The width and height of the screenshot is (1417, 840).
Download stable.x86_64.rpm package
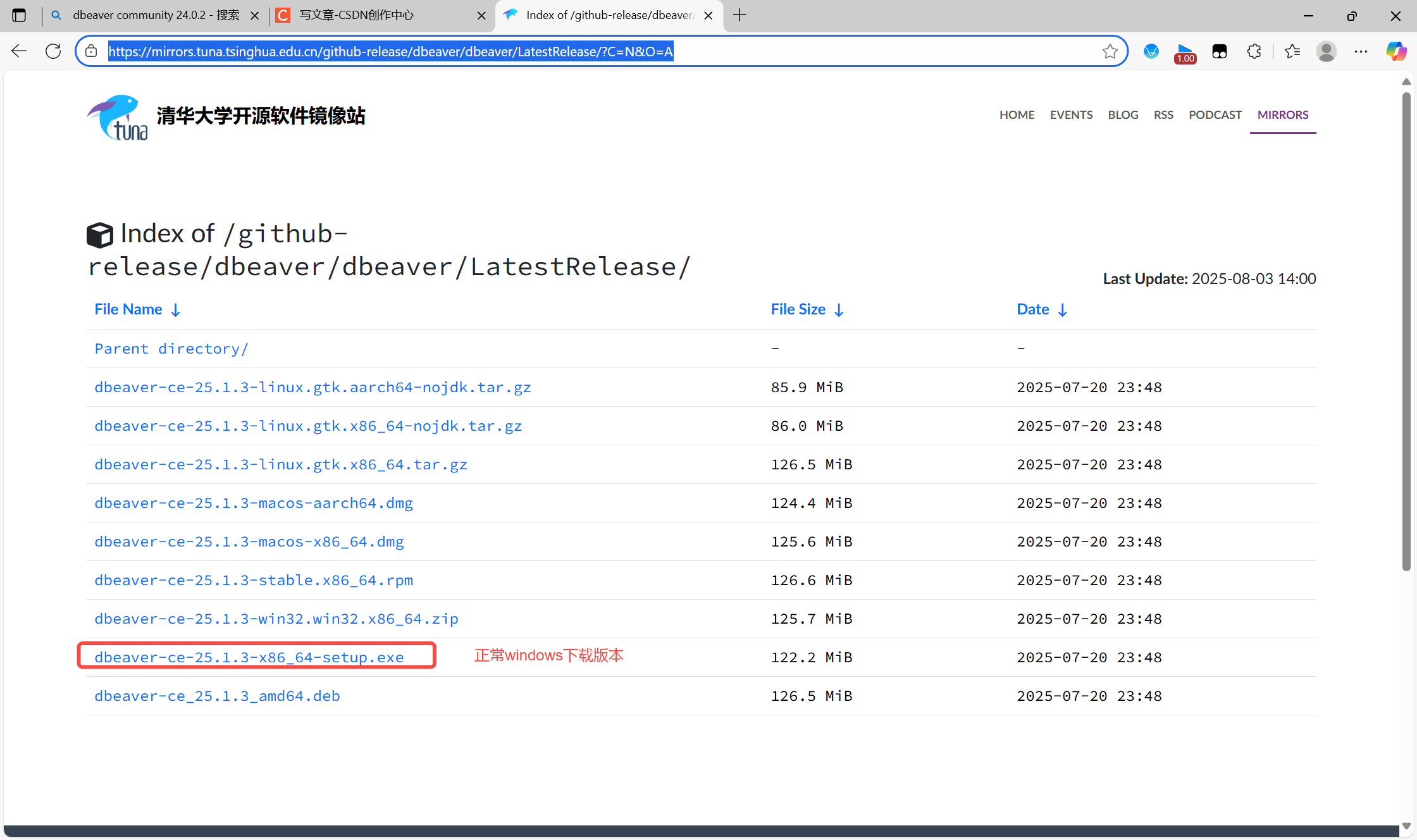[x=254, y=580]
